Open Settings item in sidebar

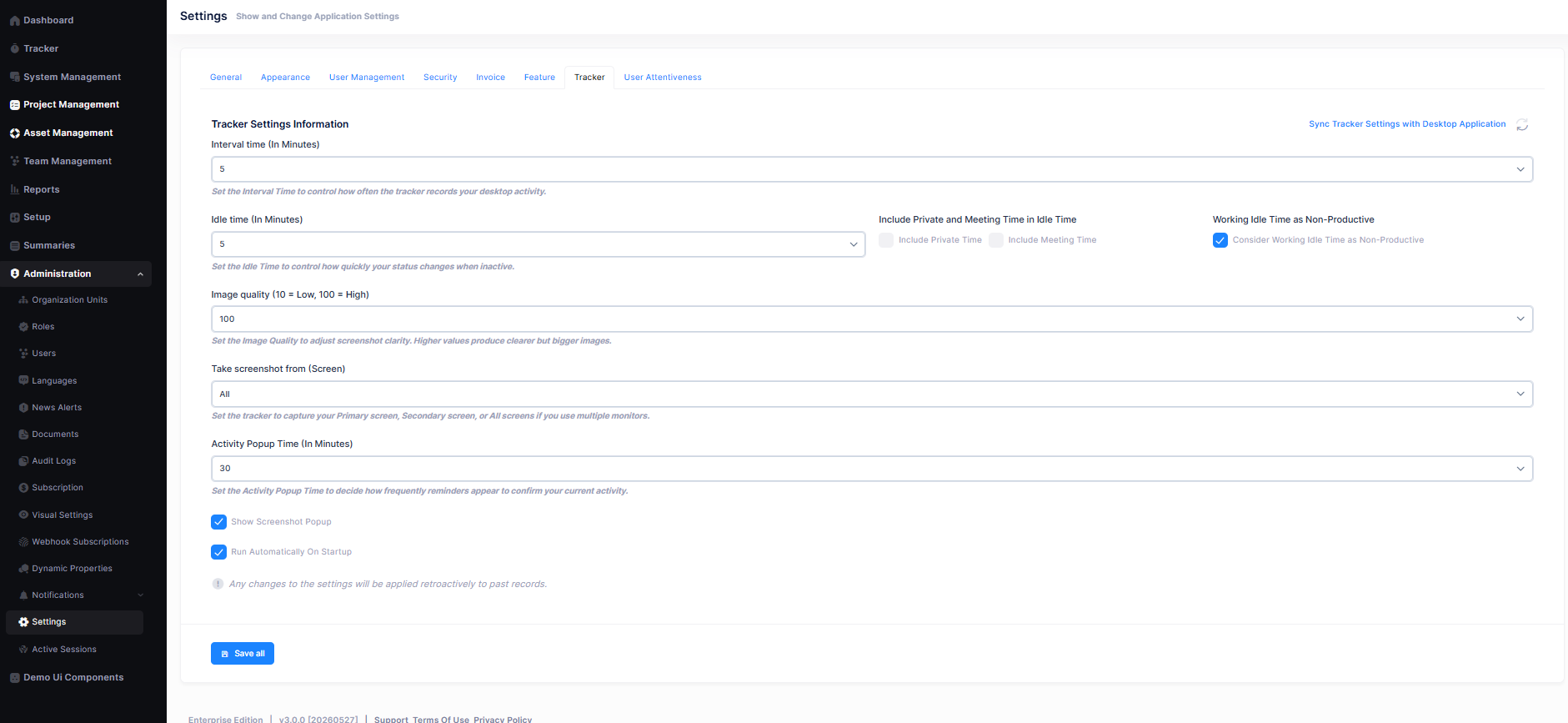(75, 622)
